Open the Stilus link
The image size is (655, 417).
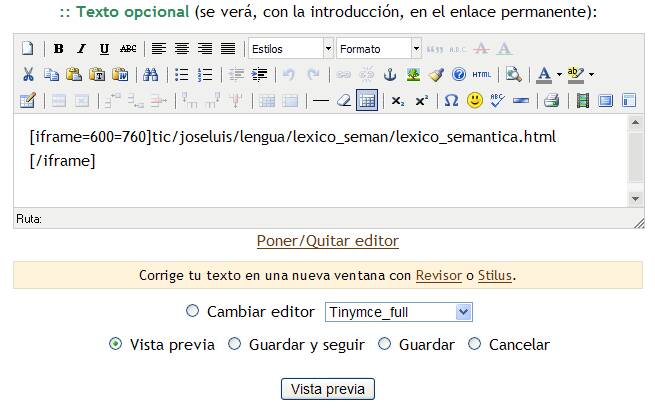495,276
